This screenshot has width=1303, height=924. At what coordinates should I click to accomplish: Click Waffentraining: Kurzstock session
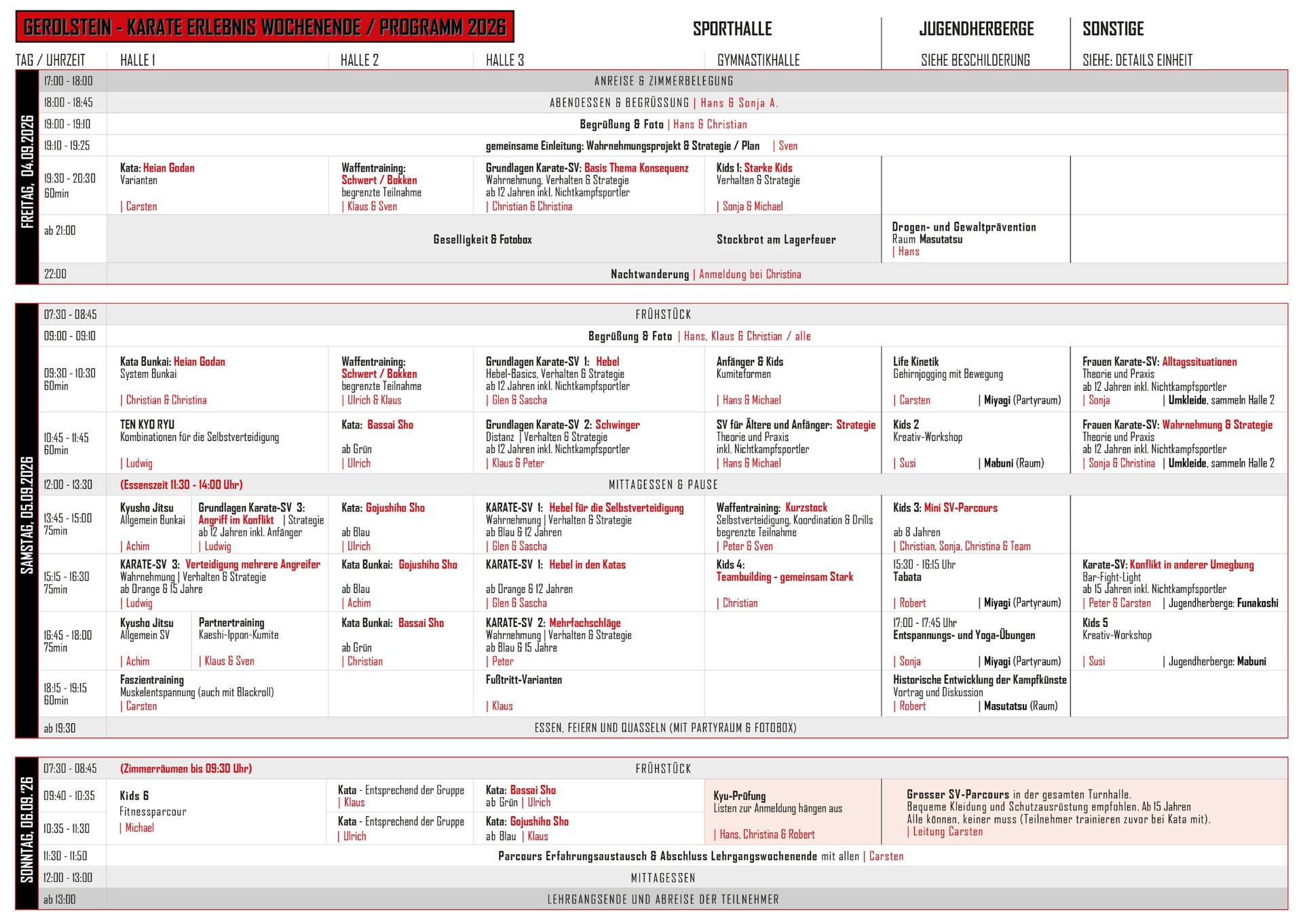tap(772, 508)
